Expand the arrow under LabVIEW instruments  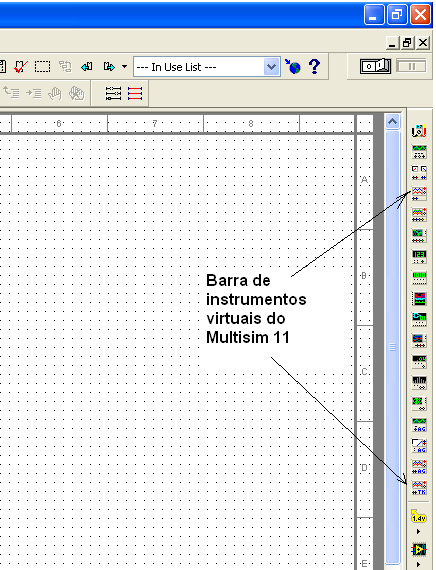419,565
